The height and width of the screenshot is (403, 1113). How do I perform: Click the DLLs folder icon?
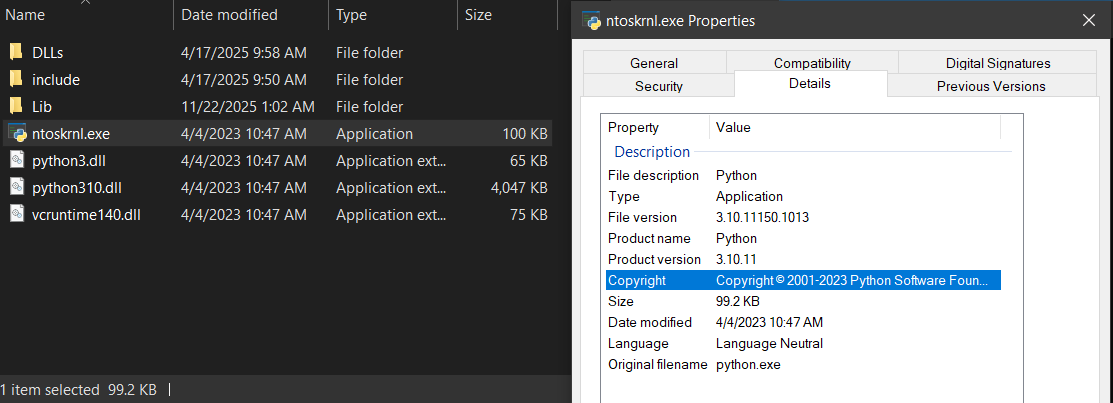pyautogui.click(x=17, y=53)
